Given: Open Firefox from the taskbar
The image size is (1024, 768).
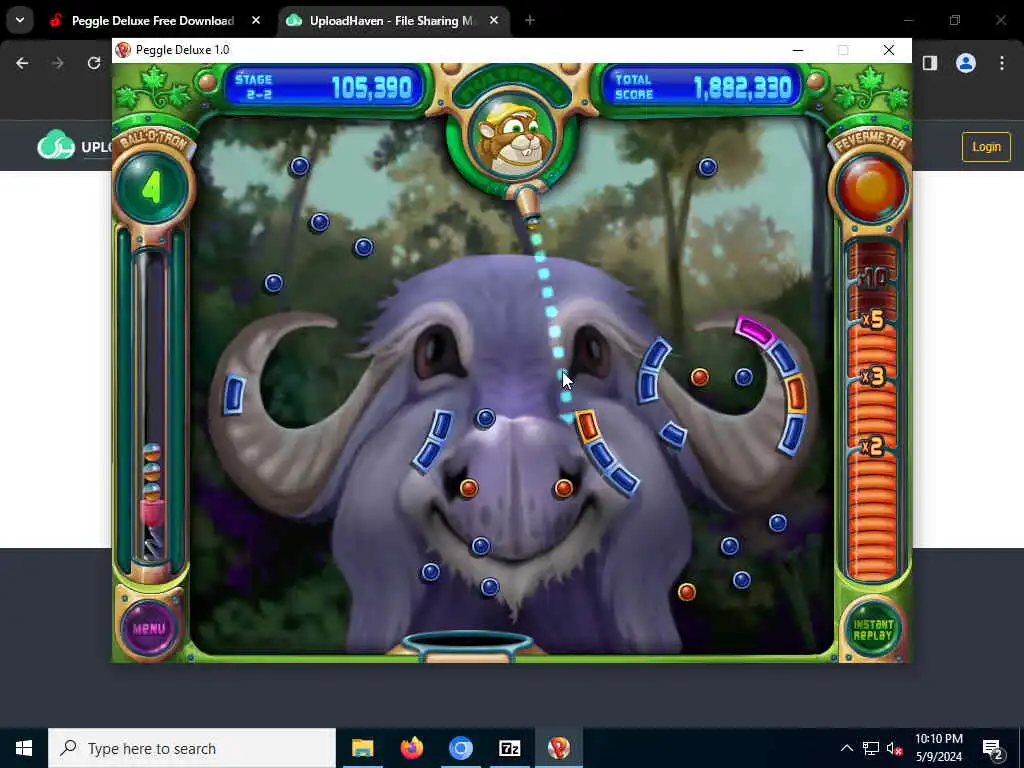Looking at the screenshot, I should (411, 748).
